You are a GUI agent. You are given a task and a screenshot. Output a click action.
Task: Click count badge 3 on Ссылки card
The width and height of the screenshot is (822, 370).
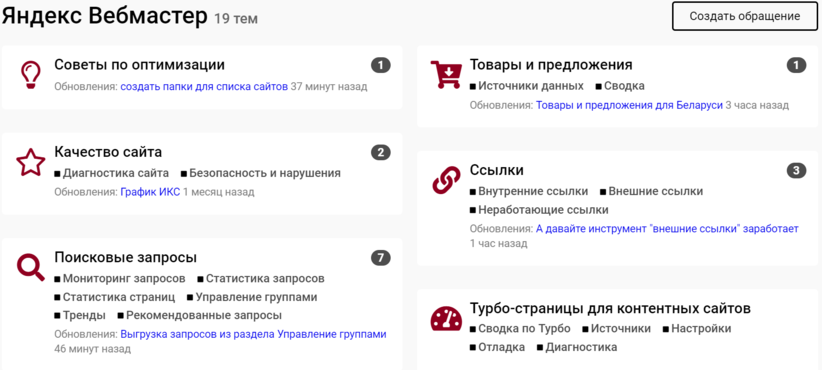pyautogui.click(x=796, y=171)
